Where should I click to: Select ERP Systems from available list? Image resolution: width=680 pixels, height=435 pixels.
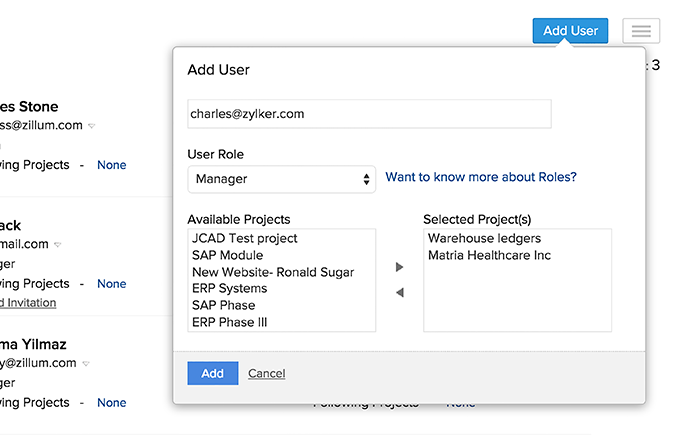click(x=230, y=289)
